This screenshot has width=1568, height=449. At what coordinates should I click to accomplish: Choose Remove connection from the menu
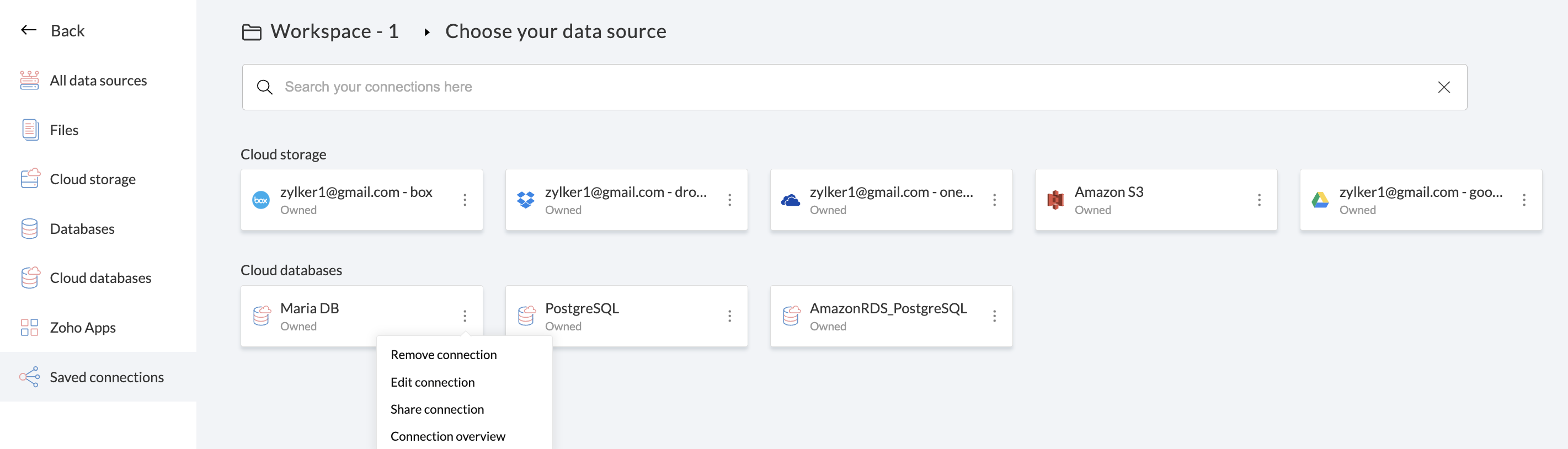pyautogui.click(x=443, y=355)
